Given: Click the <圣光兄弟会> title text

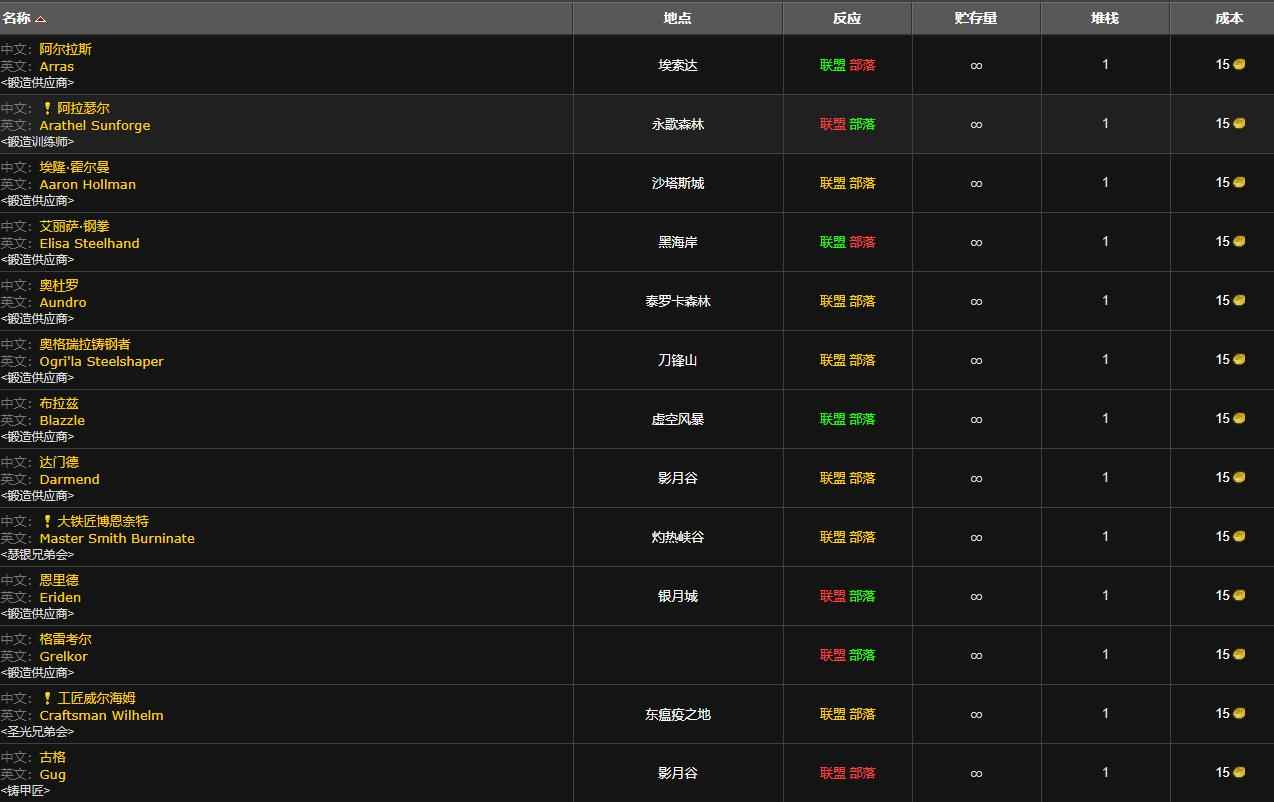Looking at the screenshot, I should pyautogui.click(x=37, y=731).
